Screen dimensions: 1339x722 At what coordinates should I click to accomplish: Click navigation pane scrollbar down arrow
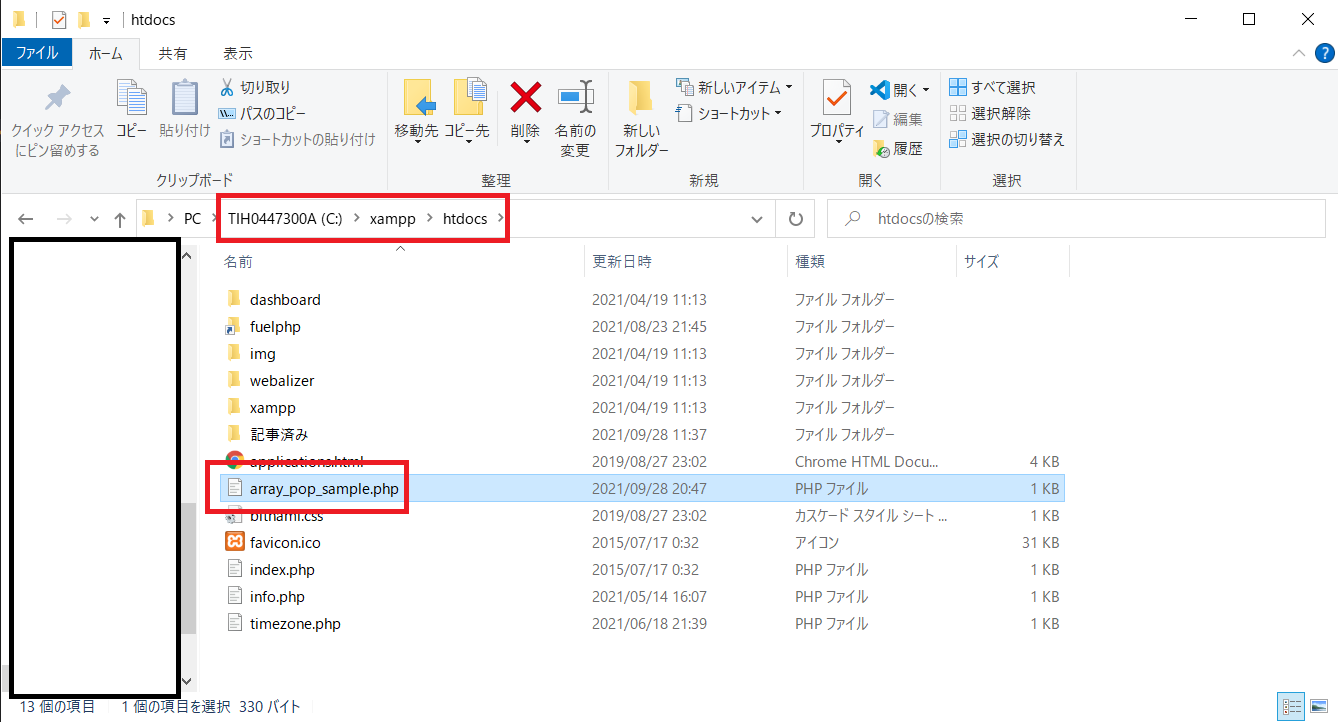coord(188,680)
